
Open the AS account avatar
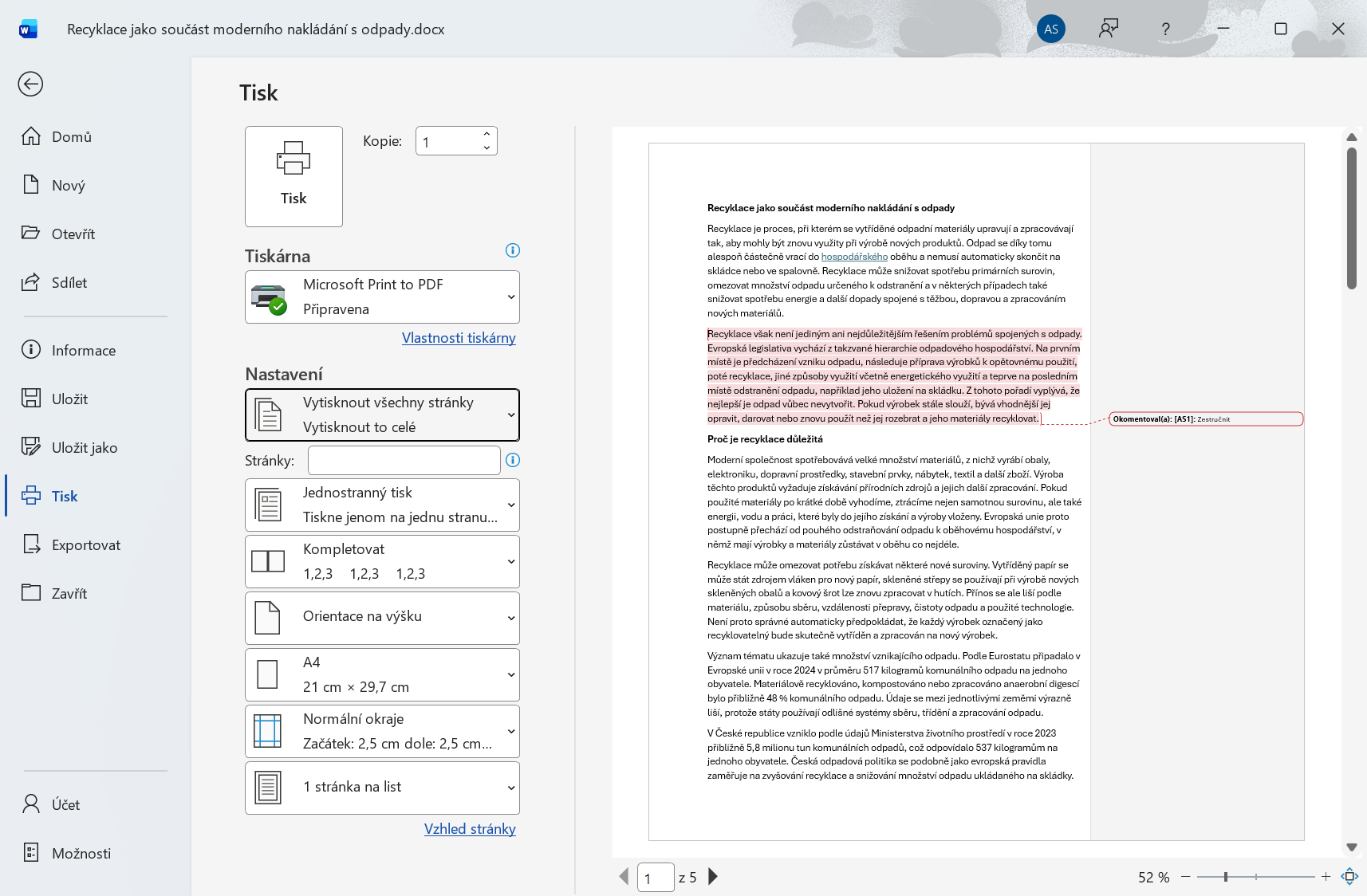coord(1051,29)
